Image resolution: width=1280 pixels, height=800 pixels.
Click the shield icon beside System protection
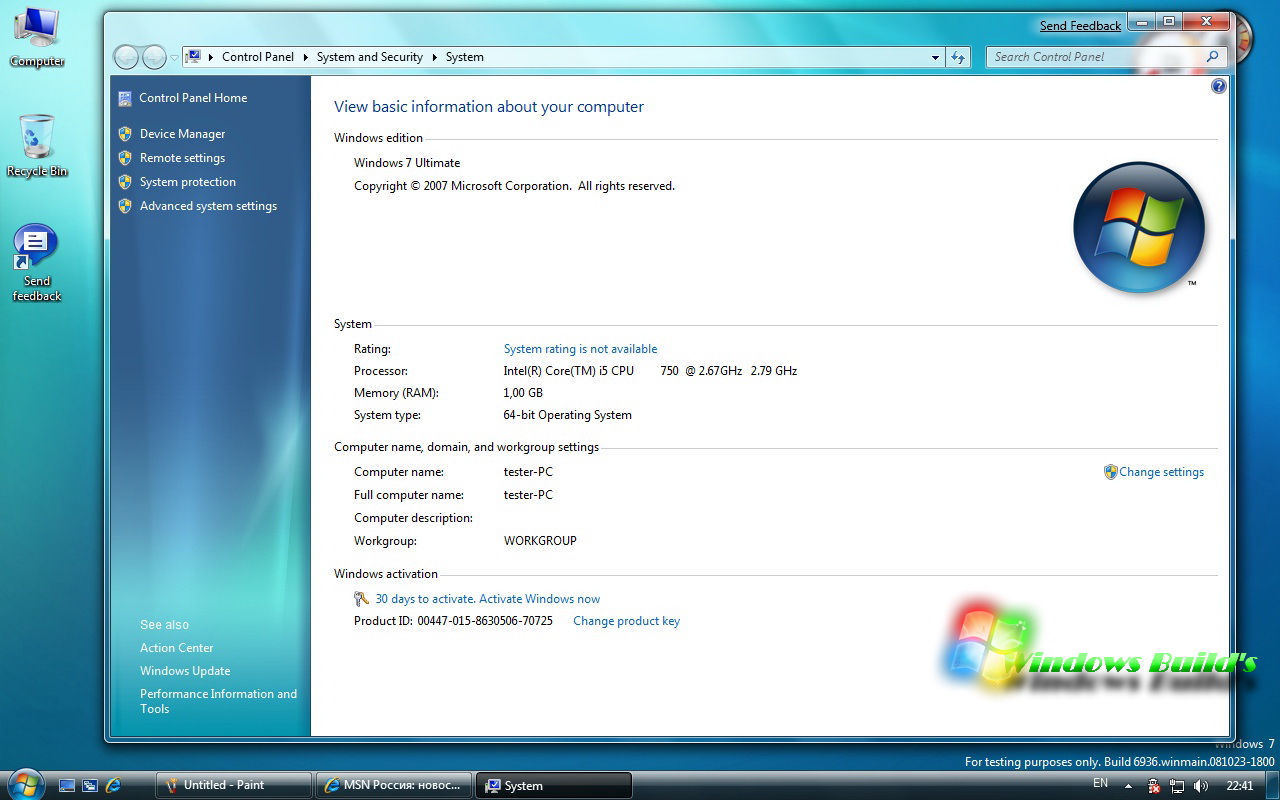[x=125, y=182]
